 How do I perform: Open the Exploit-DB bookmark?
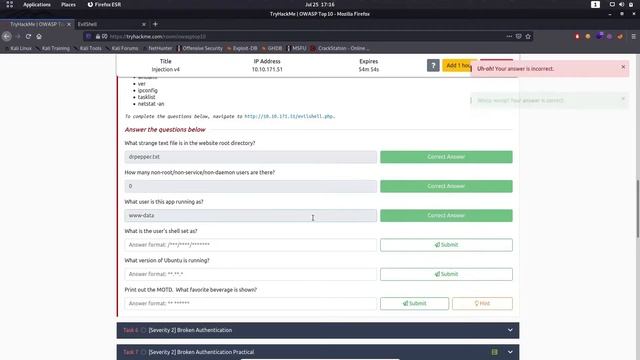click(242, 48)
